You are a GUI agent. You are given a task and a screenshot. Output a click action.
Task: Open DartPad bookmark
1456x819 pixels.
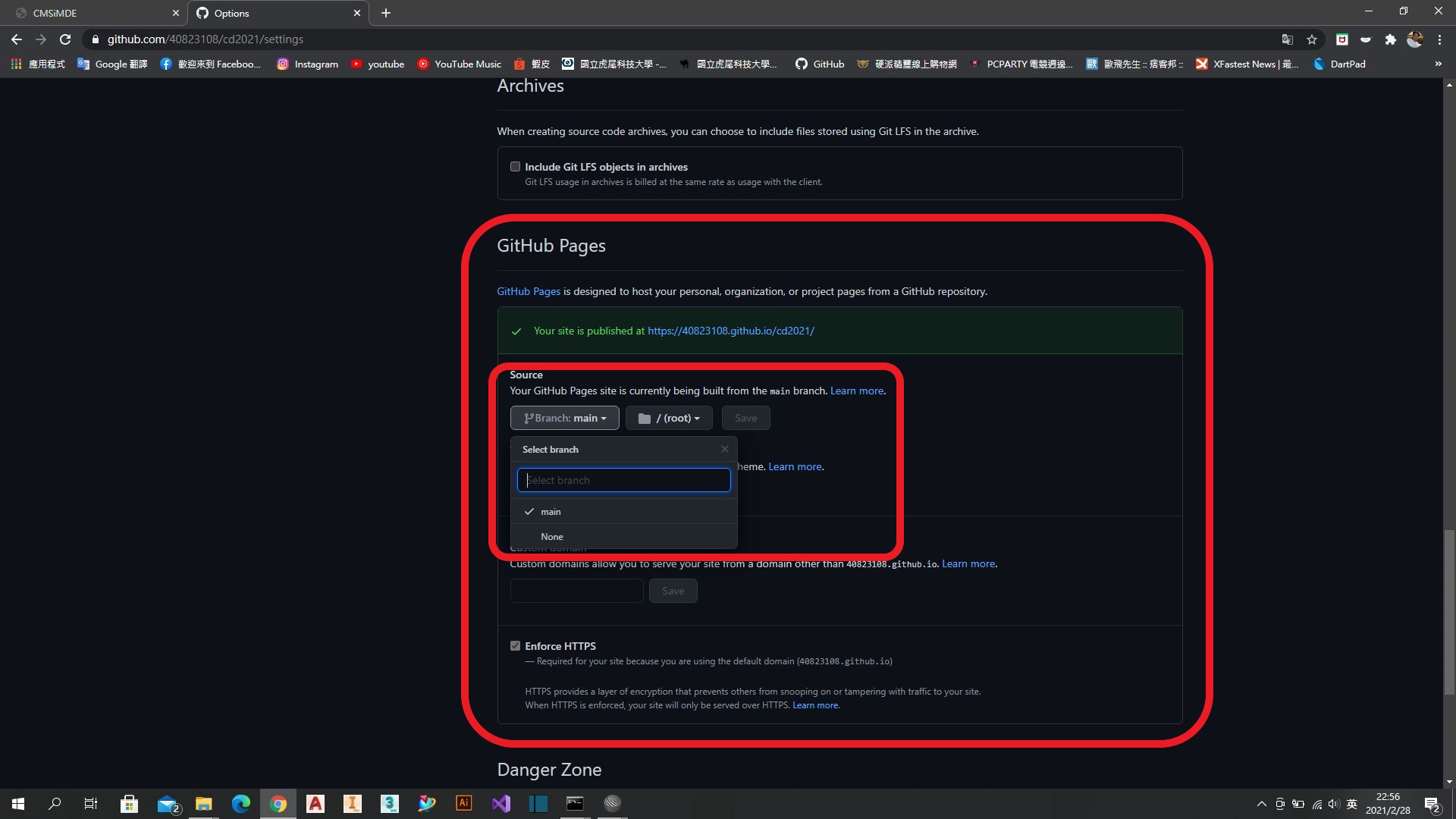[1339, 64]
